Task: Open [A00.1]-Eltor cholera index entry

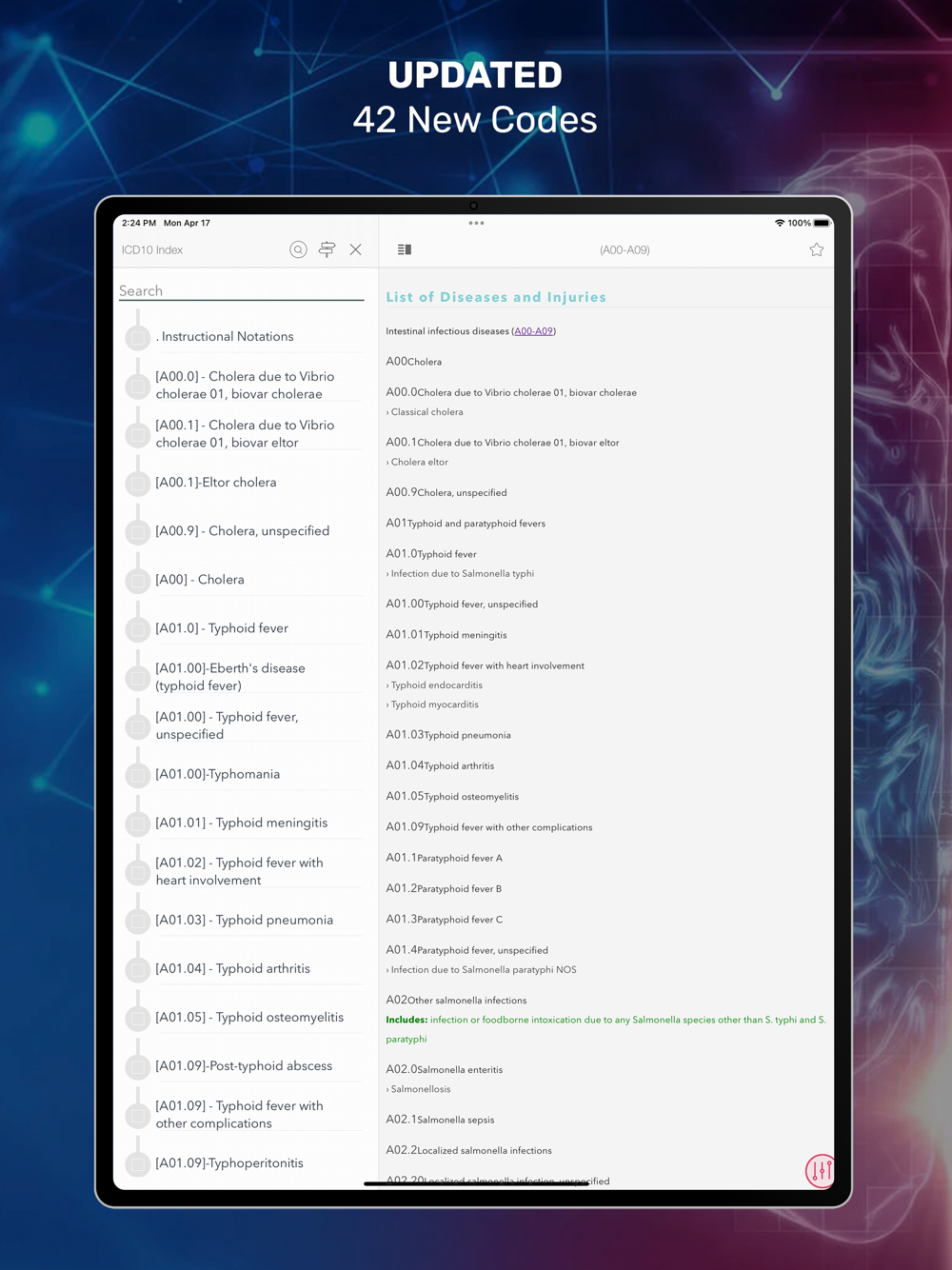Action: tap(216, 482)
